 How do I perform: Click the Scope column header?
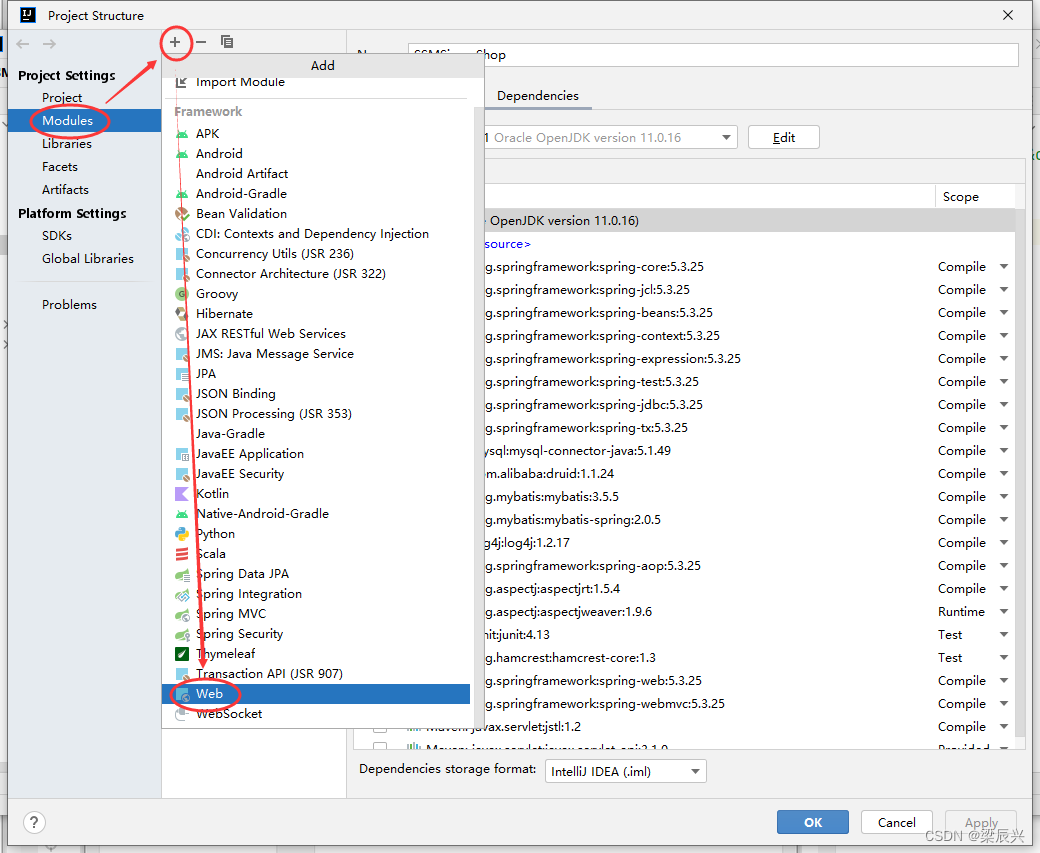tap(975, 197)
